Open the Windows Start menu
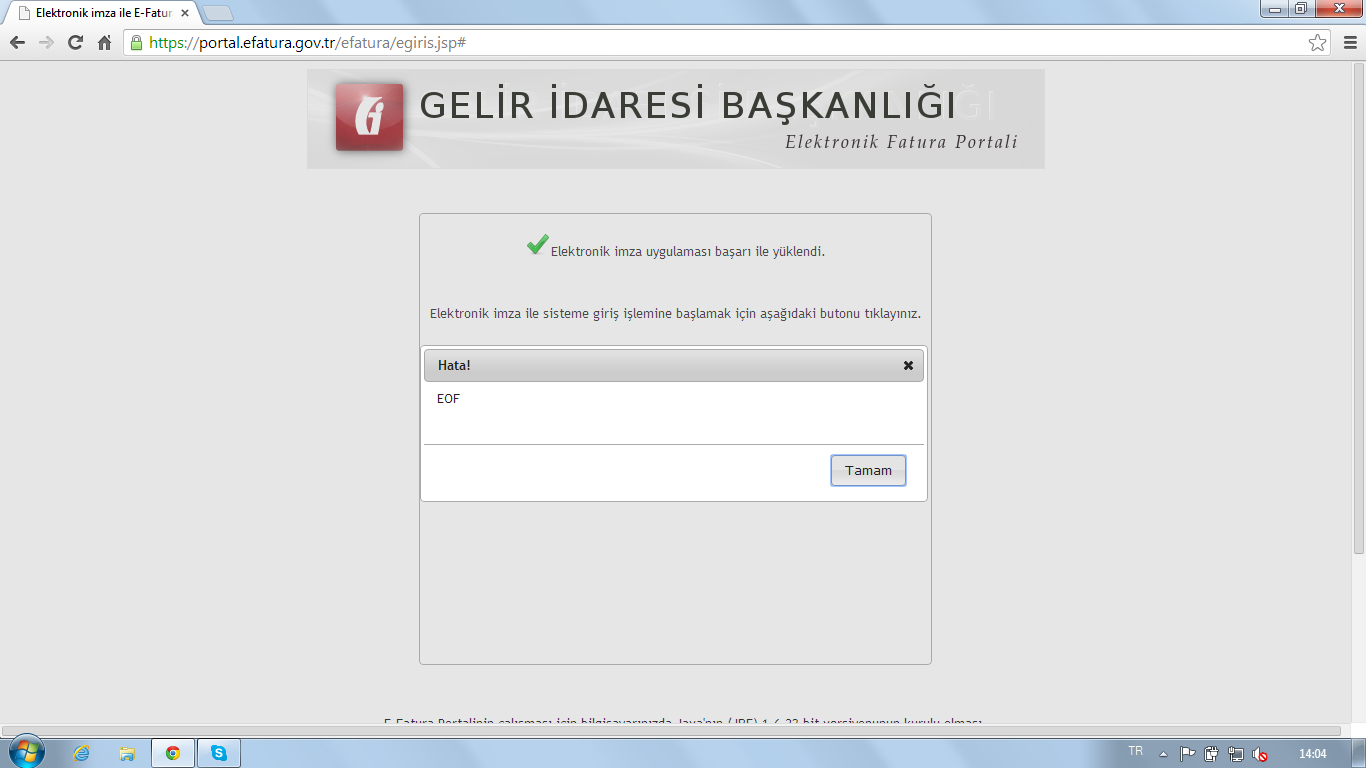 click(26, 752)
